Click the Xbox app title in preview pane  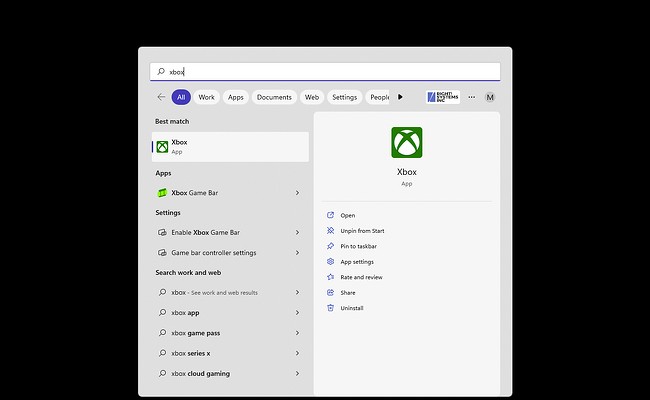(x=407, y=172)
